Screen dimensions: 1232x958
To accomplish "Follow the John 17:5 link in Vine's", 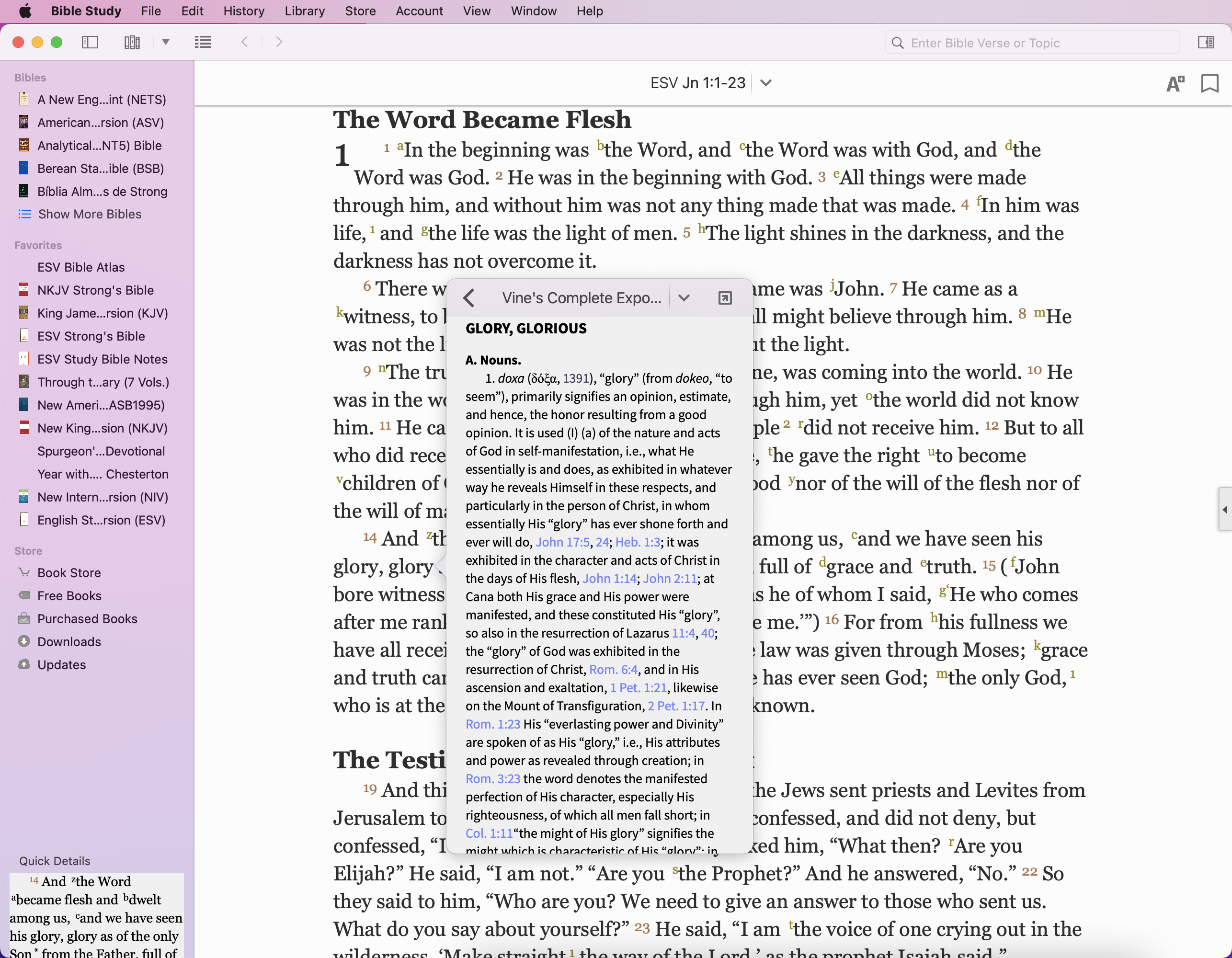I will 563,543.
